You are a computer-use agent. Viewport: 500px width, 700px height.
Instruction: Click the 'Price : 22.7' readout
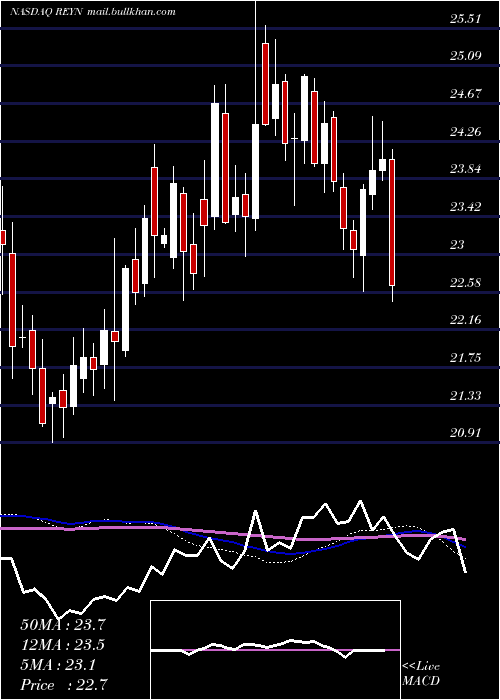tap(64, 685)
